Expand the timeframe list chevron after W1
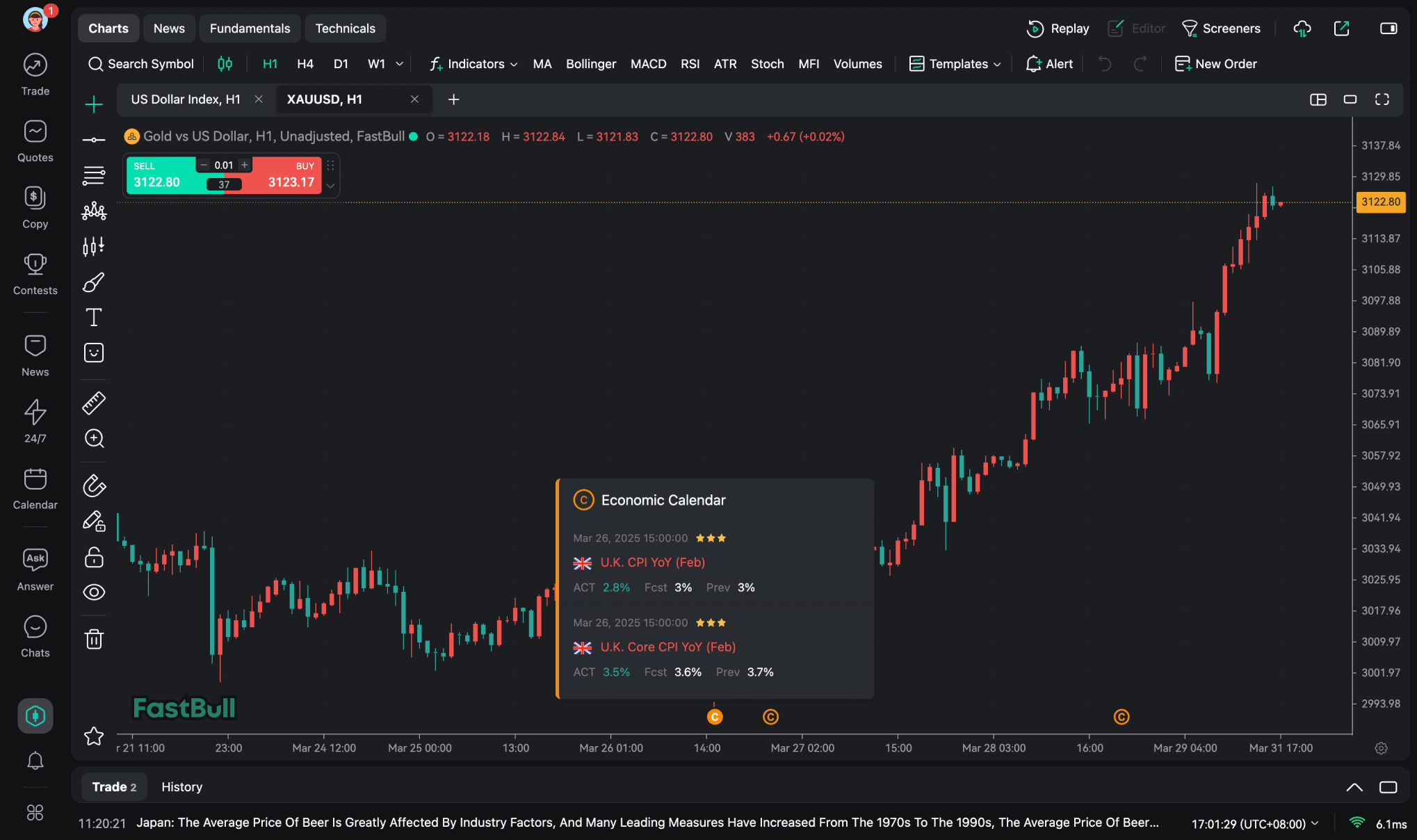The height and width of the screenshot is (840, 1417). coord(399,64)
